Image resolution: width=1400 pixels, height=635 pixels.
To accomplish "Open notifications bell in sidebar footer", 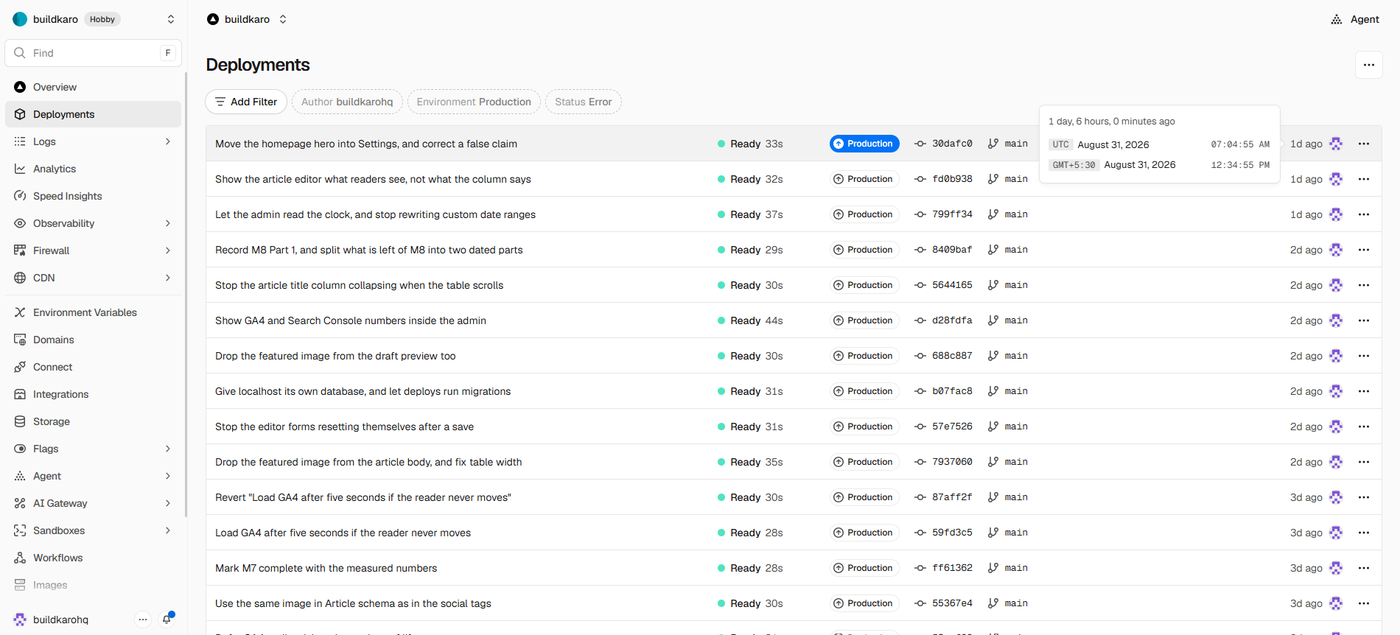I will tap(167, 619).
